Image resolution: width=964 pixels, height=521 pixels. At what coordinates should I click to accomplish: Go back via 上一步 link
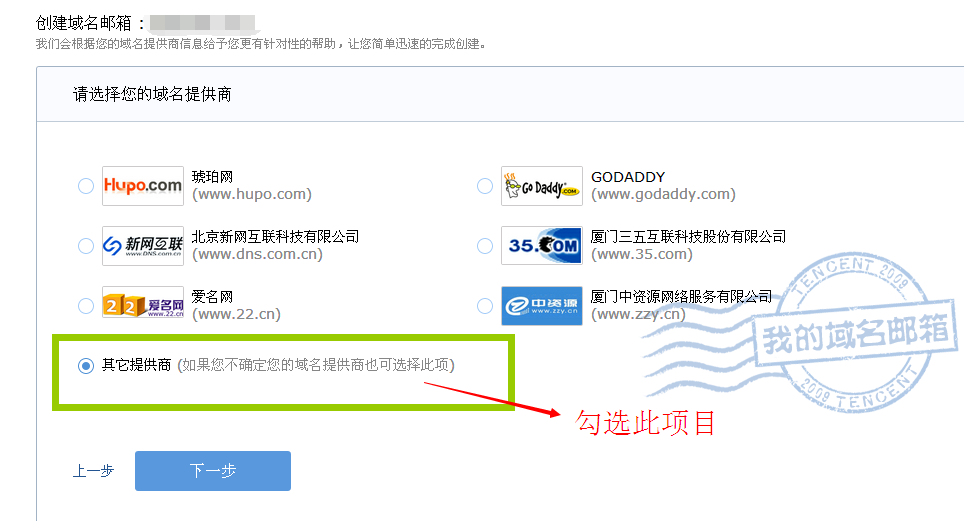coord(93,471)
